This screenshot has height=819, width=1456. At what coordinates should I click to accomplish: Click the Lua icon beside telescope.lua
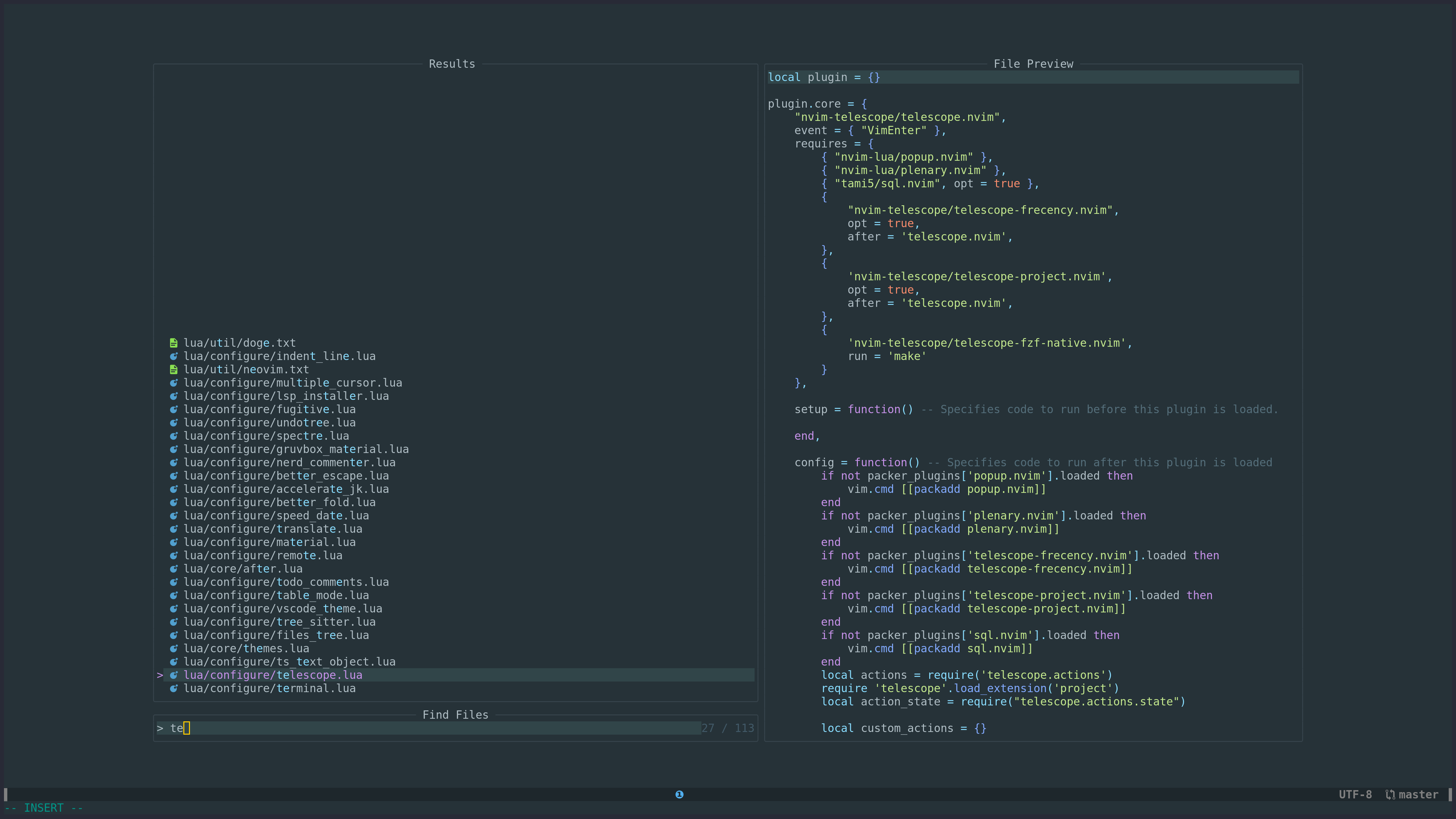tap(174, 675)
